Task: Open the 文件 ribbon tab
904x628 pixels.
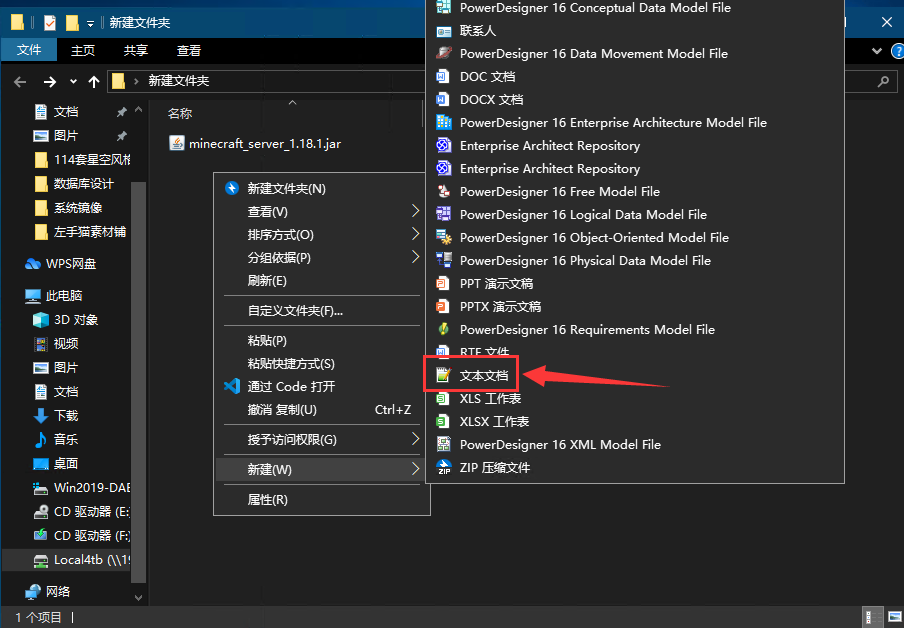Action: pos(29,50)
